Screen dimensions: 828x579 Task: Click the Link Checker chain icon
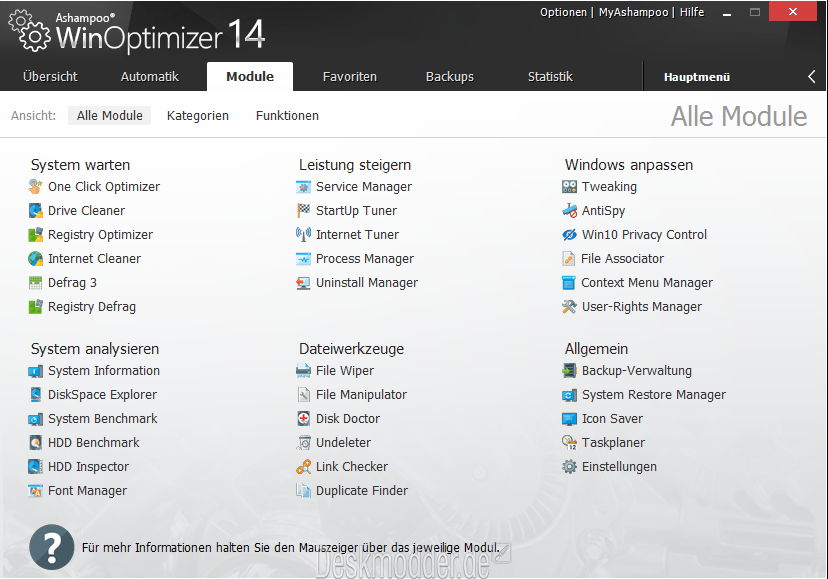pos(303,466)
